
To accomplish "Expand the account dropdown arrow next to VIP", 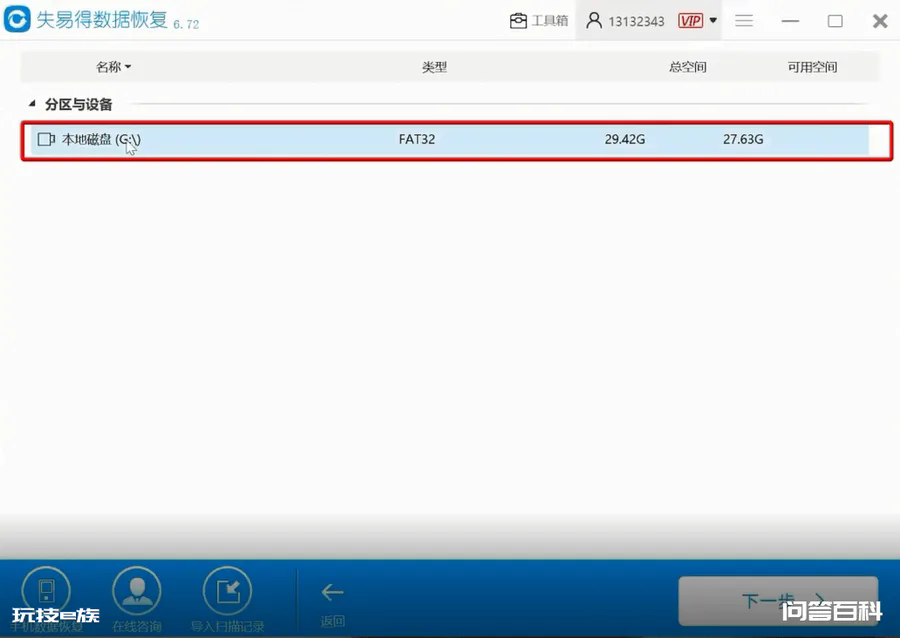I will [x=713, y=21].
